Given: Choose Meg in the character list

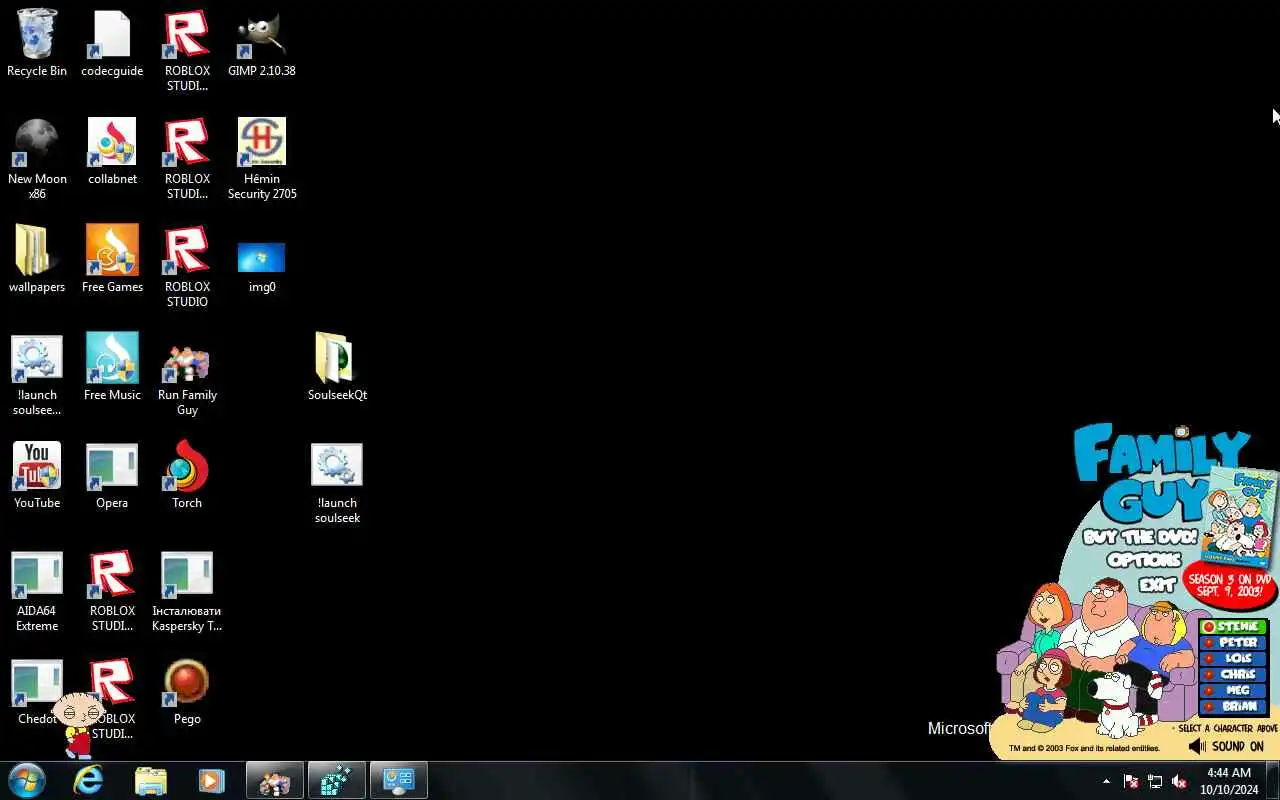Looking at the screenshot, I should tap(1233, 691).
